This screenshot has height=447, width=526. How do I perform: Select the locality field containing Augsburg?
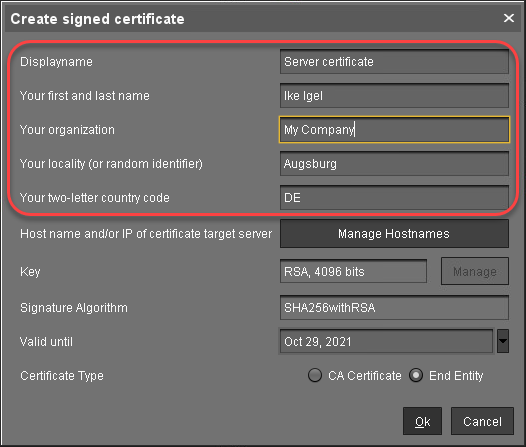394,164
